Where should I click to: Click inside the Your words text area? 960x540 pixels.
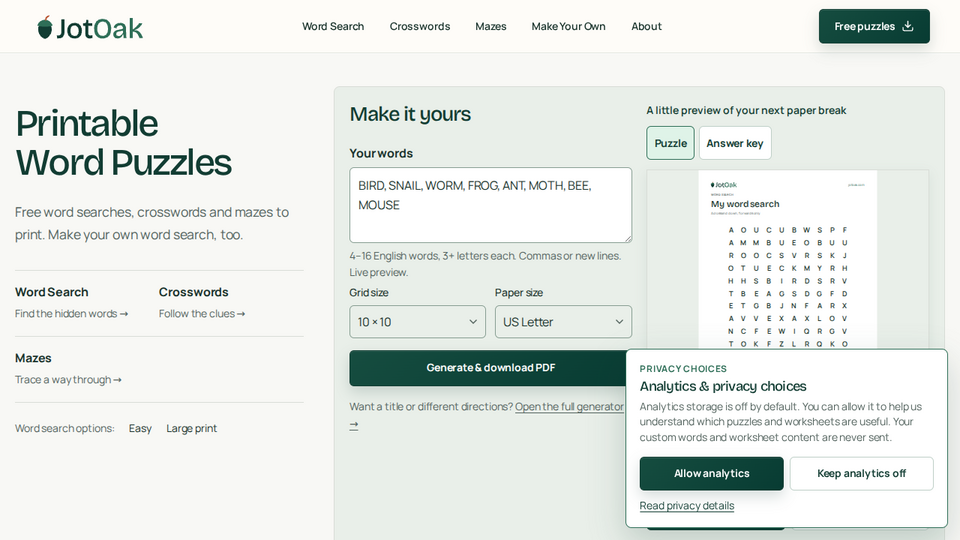[x=490, y=205]
